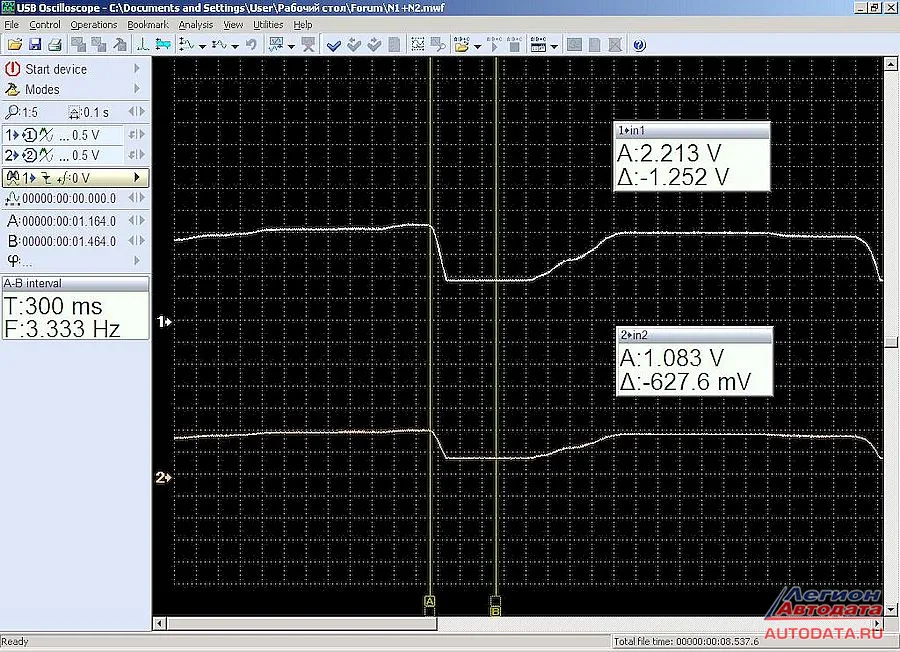Click the time base 0.1 s icon
Screen dimensions: 900x652
pyautogui.click(x=75, y=112)
